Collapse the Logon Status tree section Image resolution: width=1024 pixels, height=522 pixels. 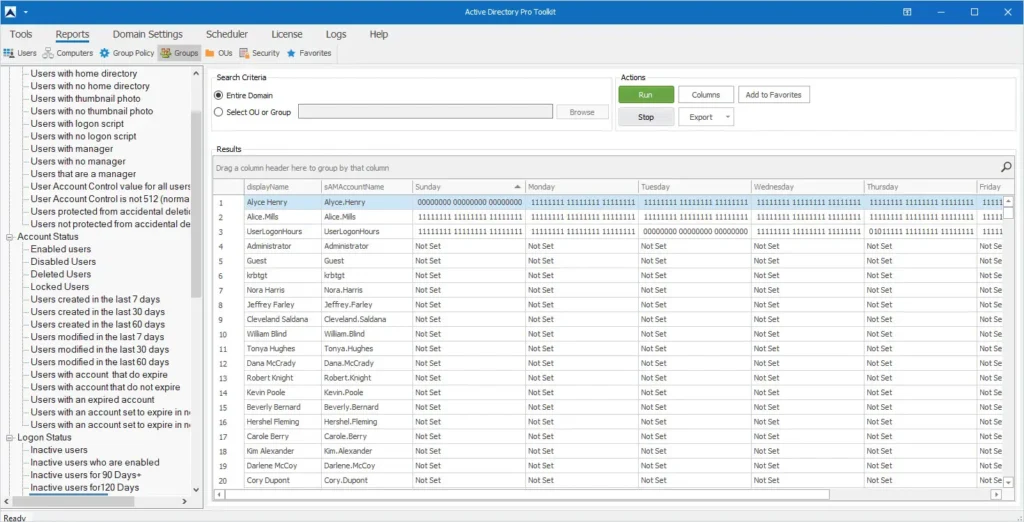tap(10, 437)
